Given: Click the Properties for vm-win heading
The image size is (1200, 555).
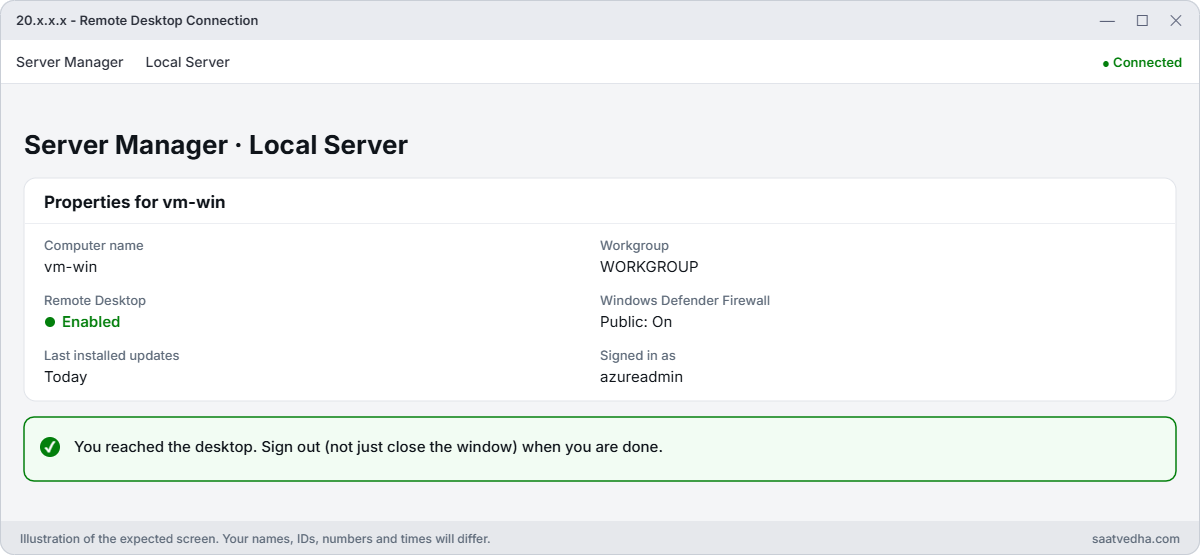Looking at the screenshot, I should tap(134, 202).
